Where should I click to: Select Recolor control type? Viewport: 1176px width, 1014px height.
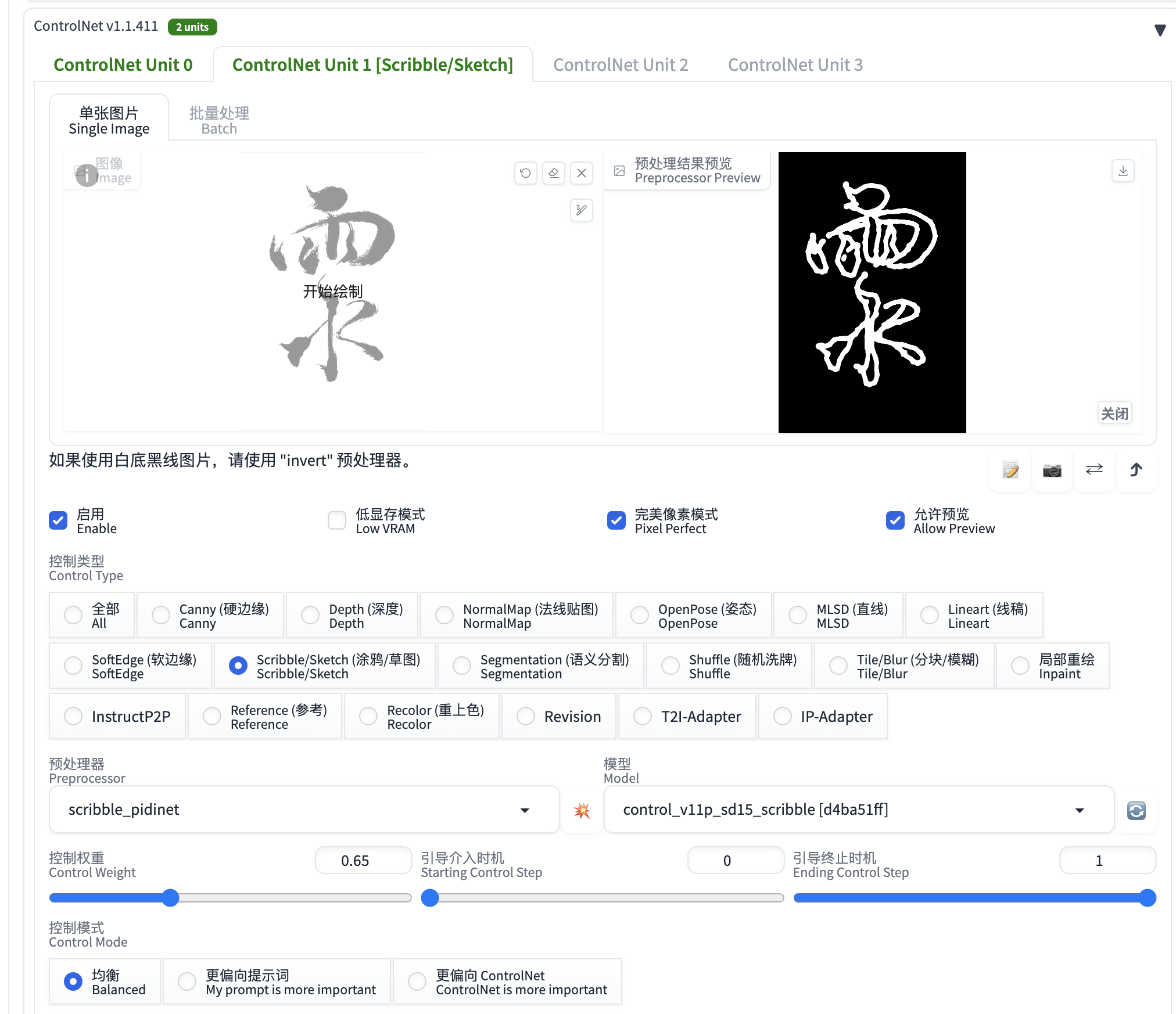(x=422, y=717)
